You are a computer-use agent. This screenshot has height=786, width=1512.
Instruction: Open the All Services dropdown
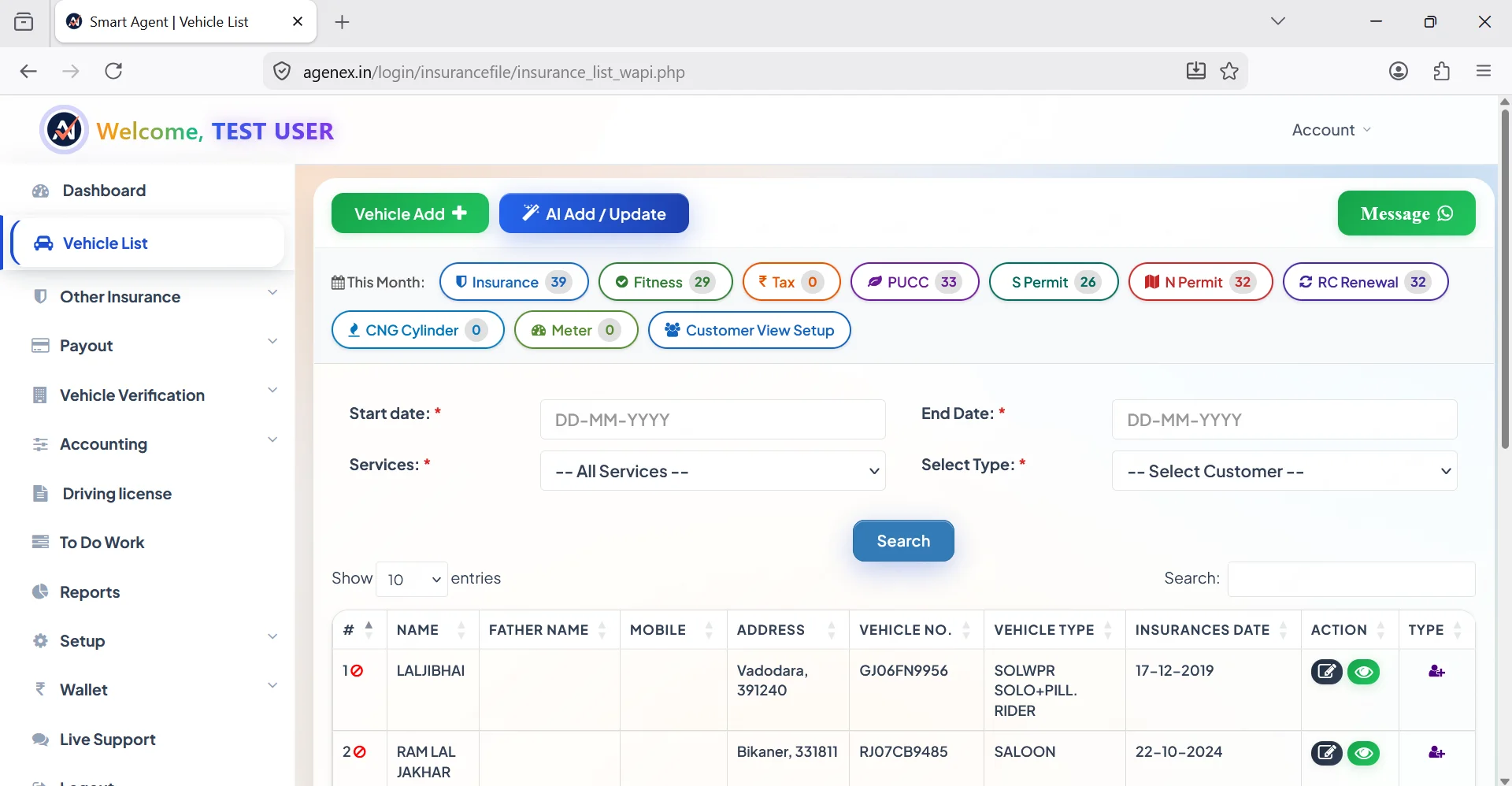coord(713,471)
